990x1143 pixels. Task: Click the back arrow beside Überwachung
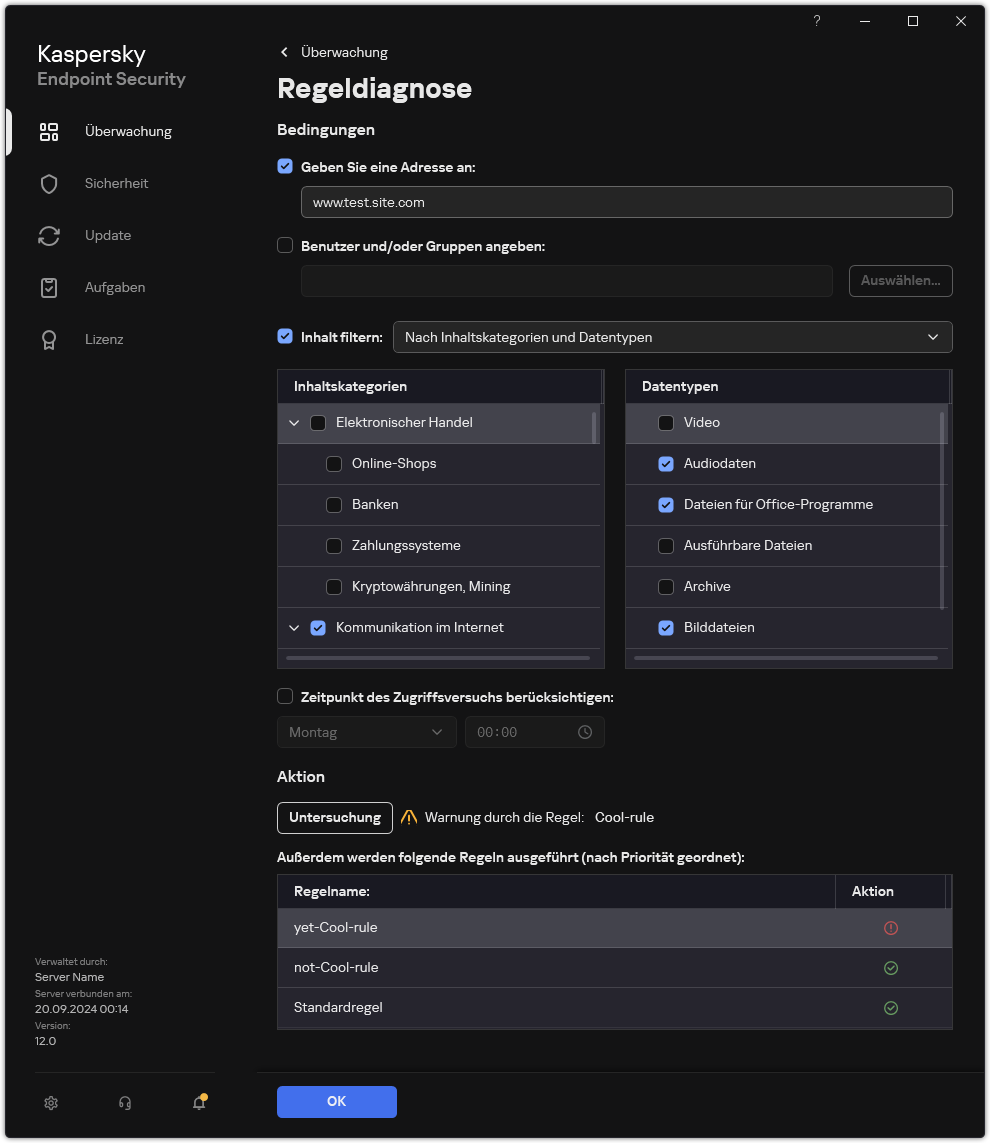(285, 52)
